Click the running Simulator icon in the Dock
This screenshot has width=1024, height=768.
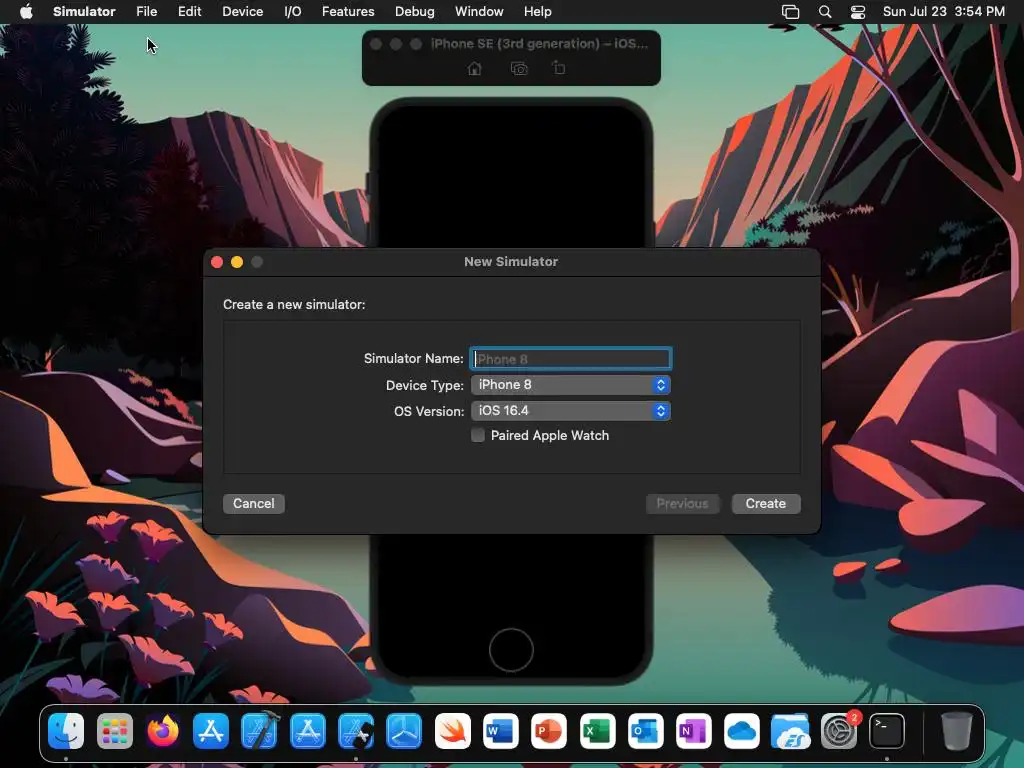[x=356, y=730]
